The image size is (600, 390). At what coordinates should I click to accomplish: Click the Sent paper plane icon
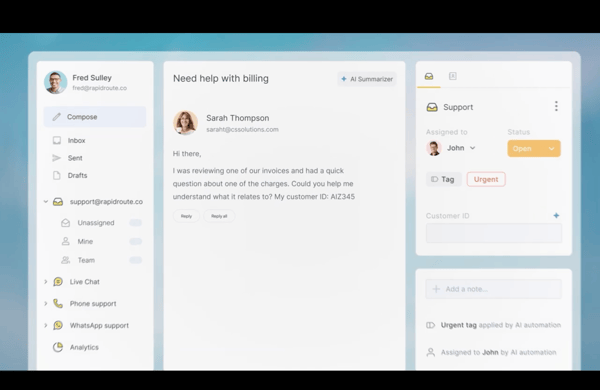pyautogui.click(x=57, y=158)
